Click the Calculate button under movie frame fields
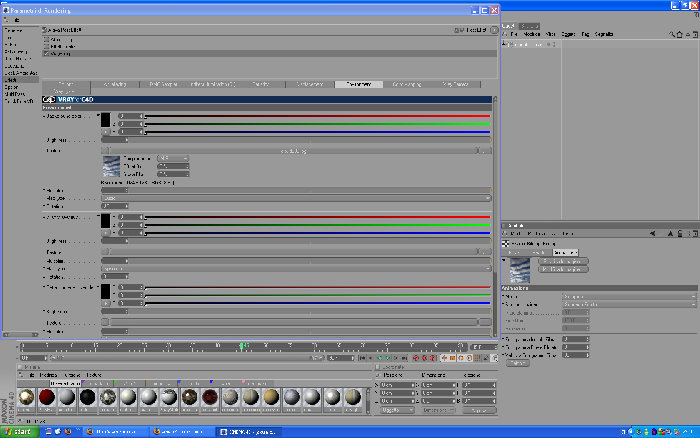 (518, 363)
